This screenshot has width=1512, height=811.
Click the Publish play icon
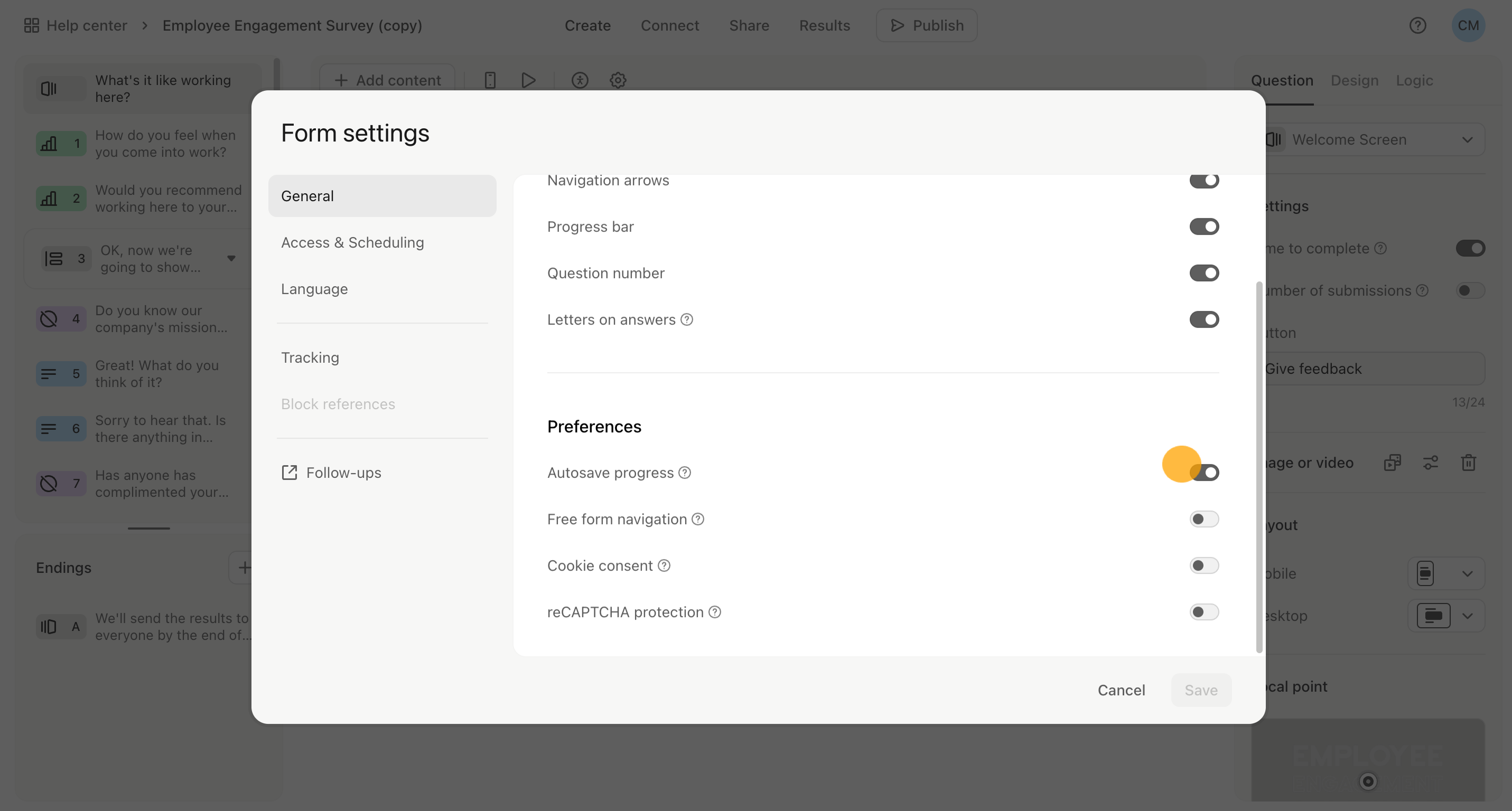(x=897, y=25)
